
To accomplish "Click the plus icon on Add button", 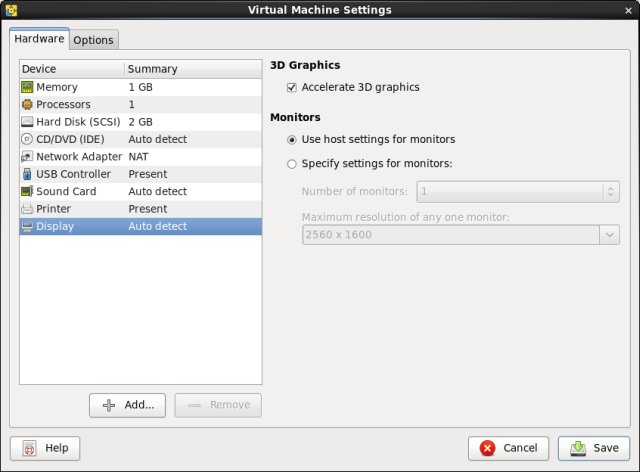I will click(109, 405).
